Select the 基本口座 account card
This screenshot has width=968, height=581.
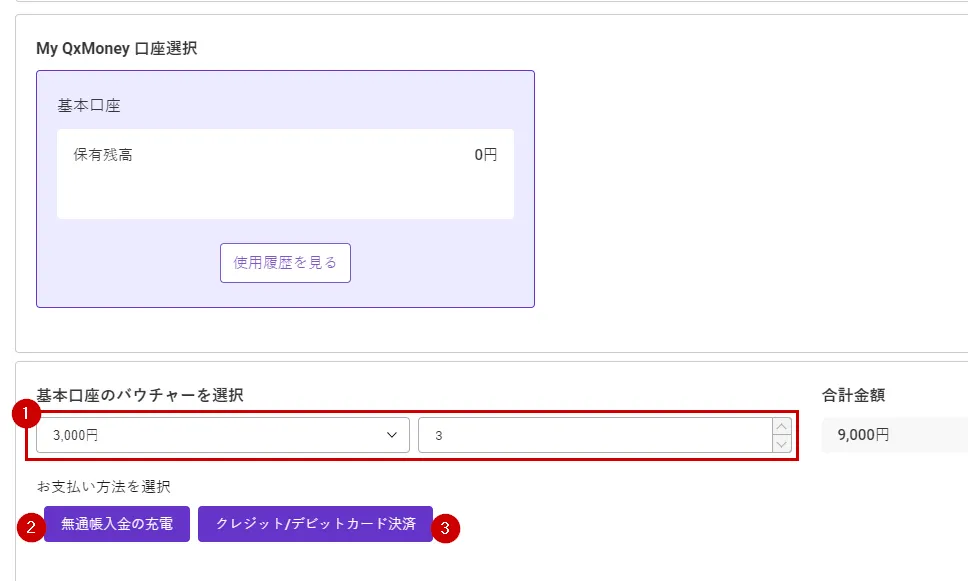pos(285,189)
